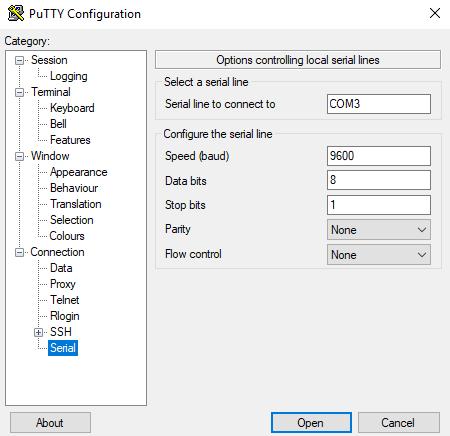Expand the SSH subcategory
The image size is (450, 436).
pos(39,332)
